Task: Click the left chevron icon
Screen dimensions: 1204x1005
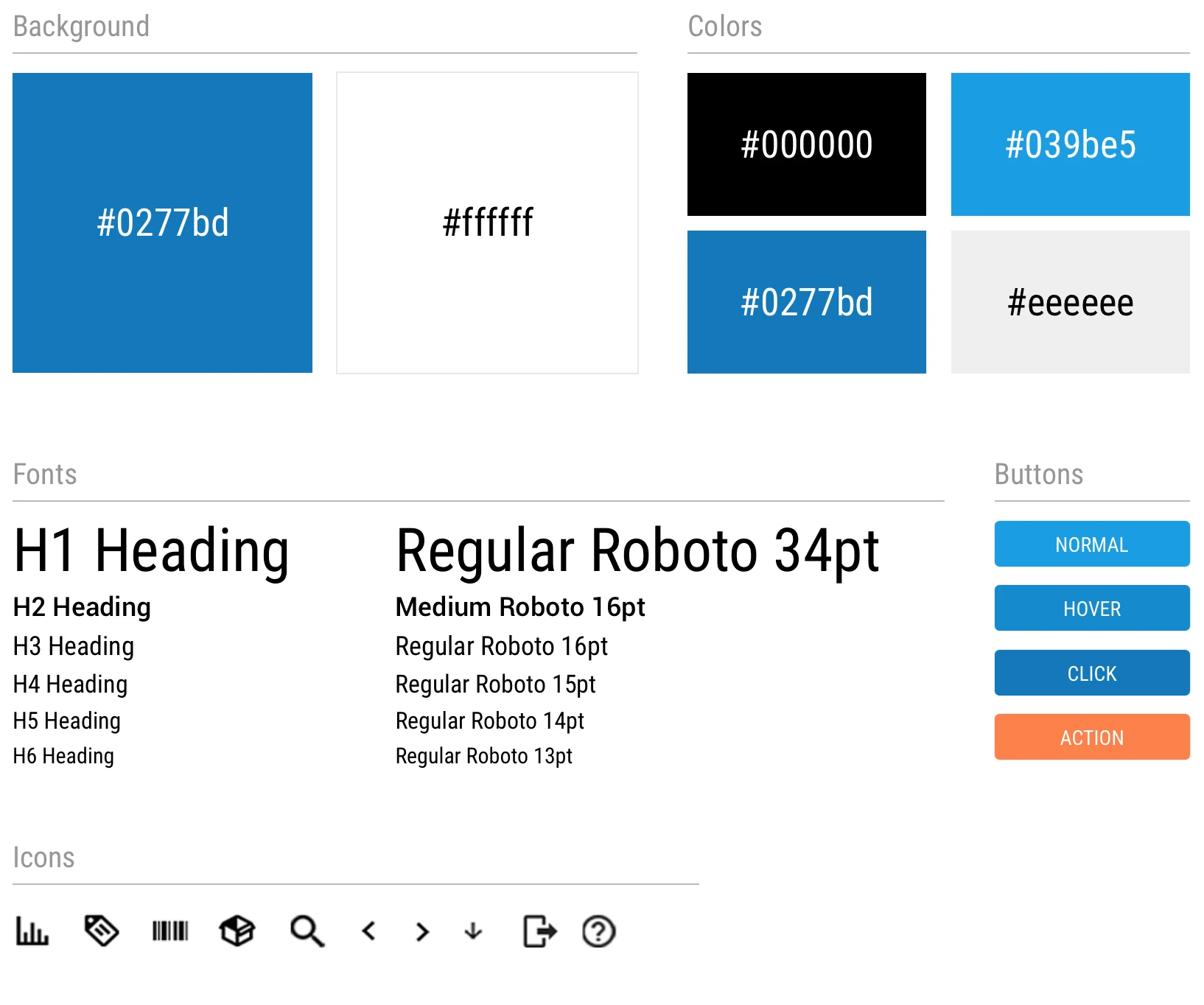Action: [x=369, y=931]
